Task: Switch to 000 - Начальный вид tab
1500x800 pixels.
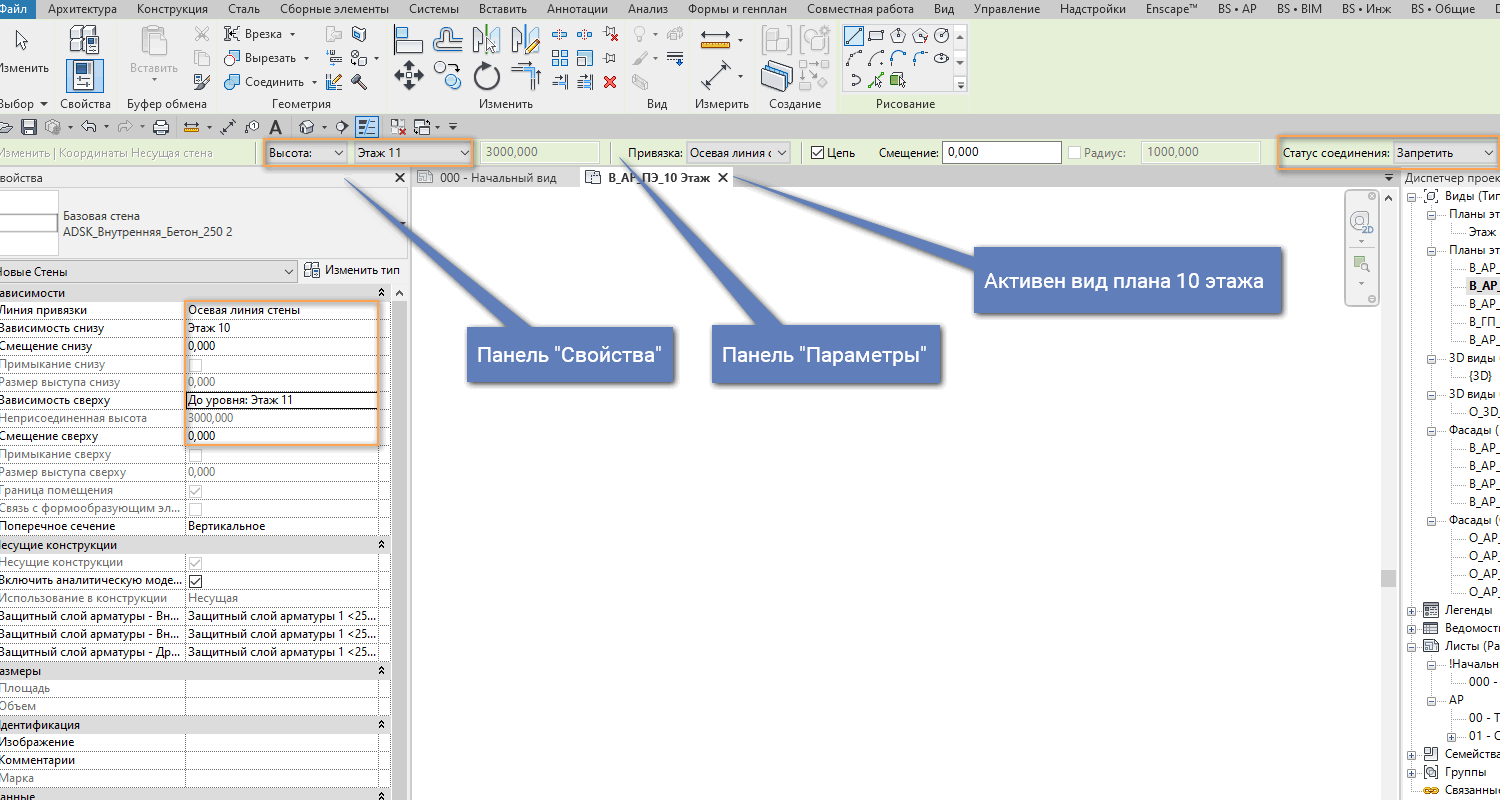Action: tap(498, 178)
